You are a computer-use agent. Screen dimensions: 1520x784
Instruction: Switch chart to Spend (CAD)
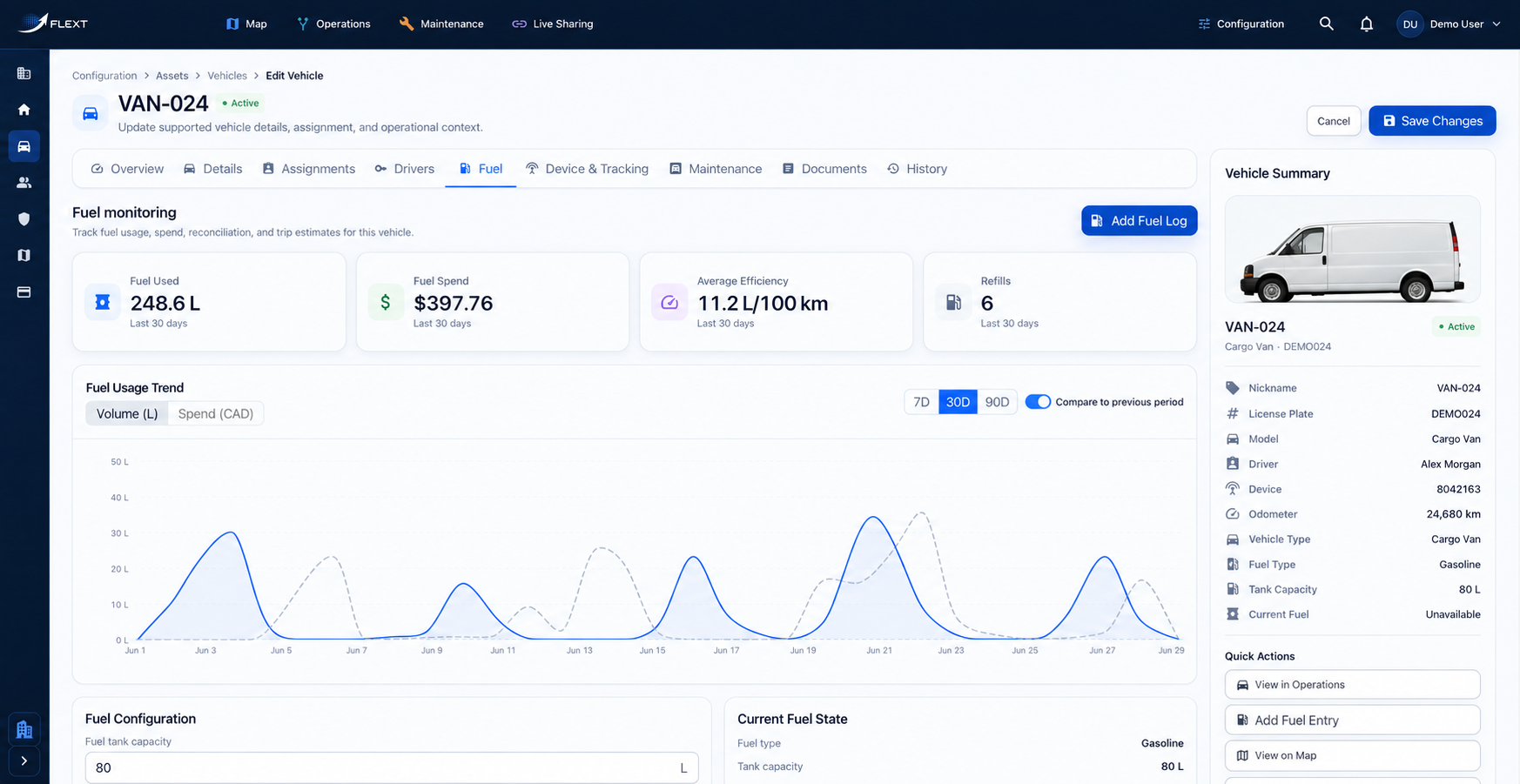tap(216, 413)
